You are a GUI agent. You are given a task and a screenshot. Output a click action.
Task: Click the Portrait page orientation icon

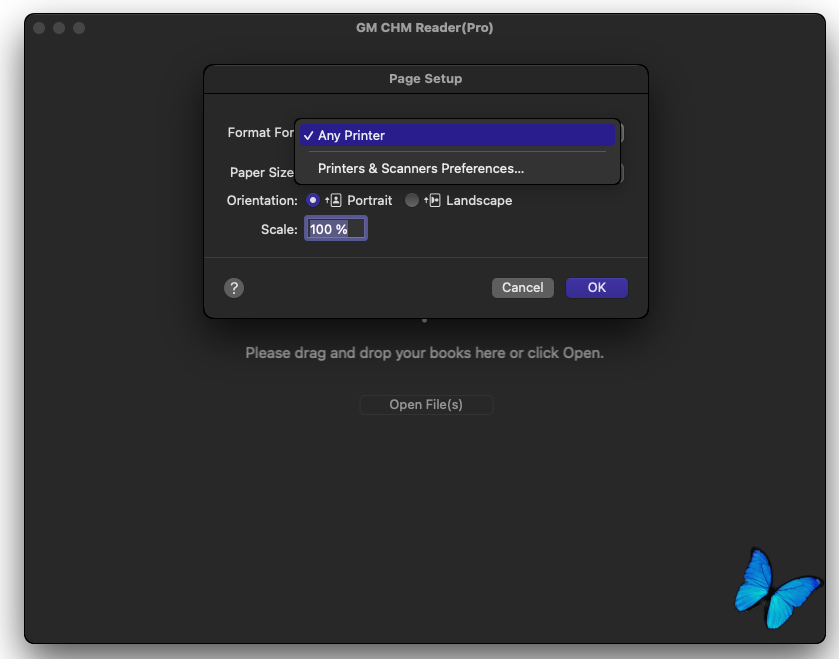[x=333, y=201]
